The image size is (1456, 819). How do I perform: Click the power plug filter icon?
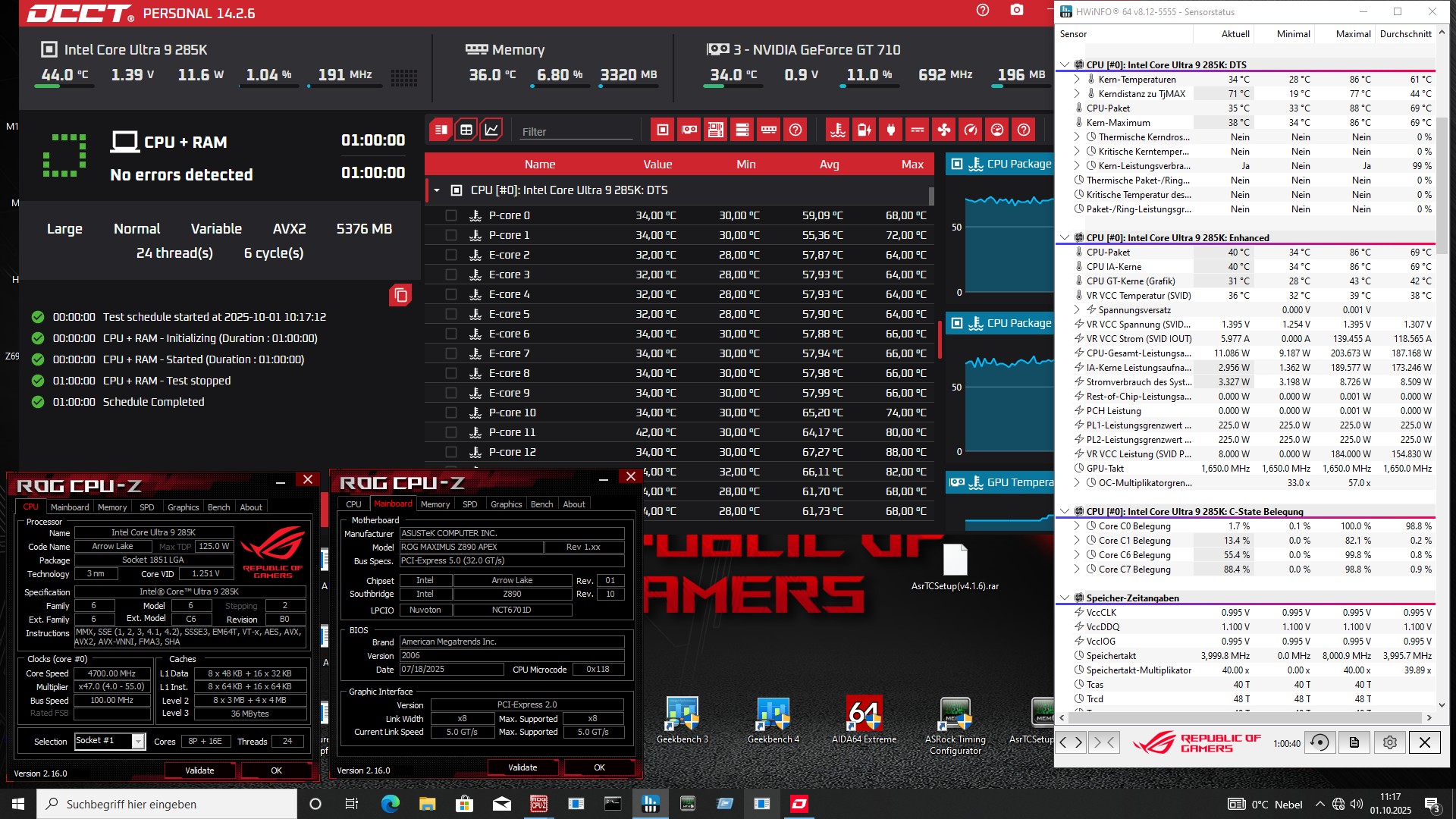click(891, 130)
